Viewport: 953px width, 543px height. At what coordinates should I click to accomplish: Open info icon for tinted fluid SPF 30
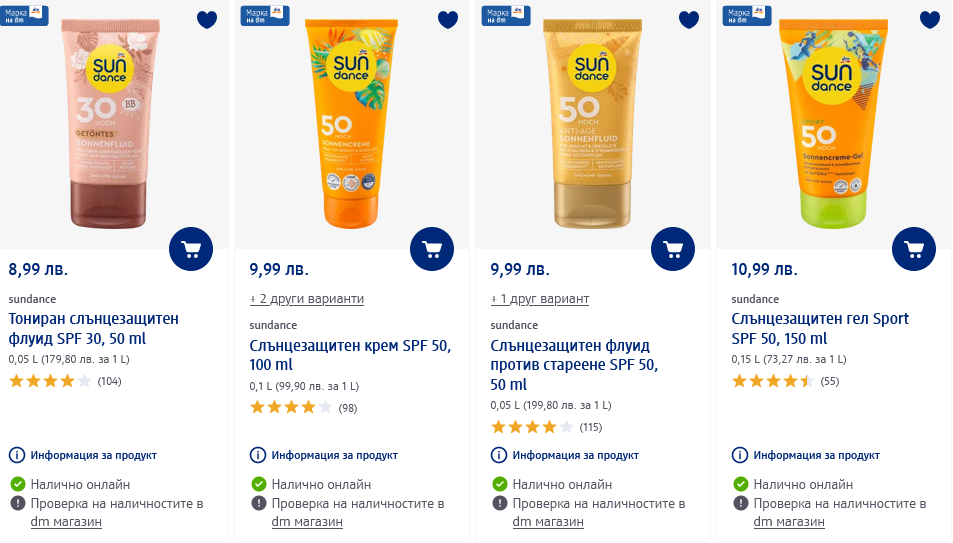(x=16, y=455)
